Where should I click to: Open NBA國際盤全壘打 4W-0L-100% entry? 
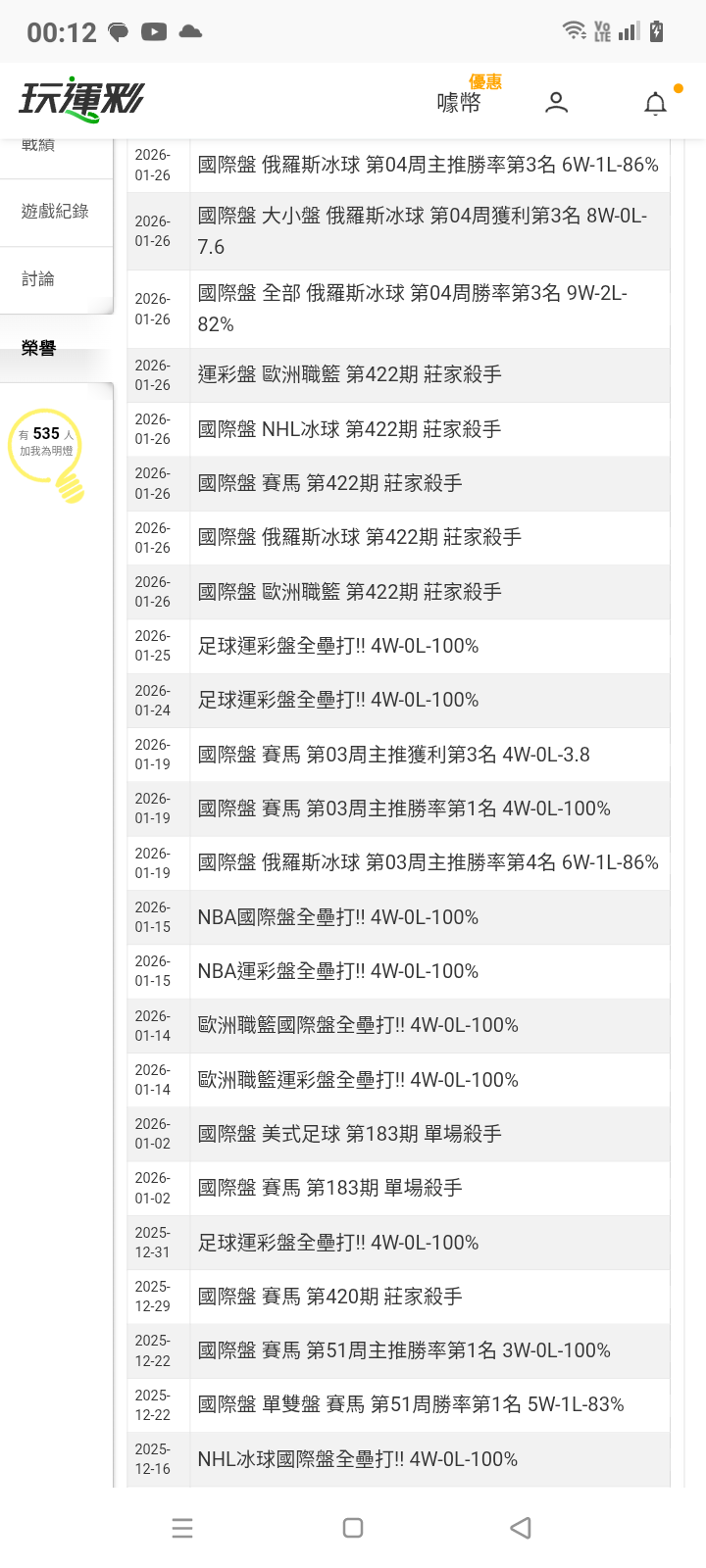338,917
